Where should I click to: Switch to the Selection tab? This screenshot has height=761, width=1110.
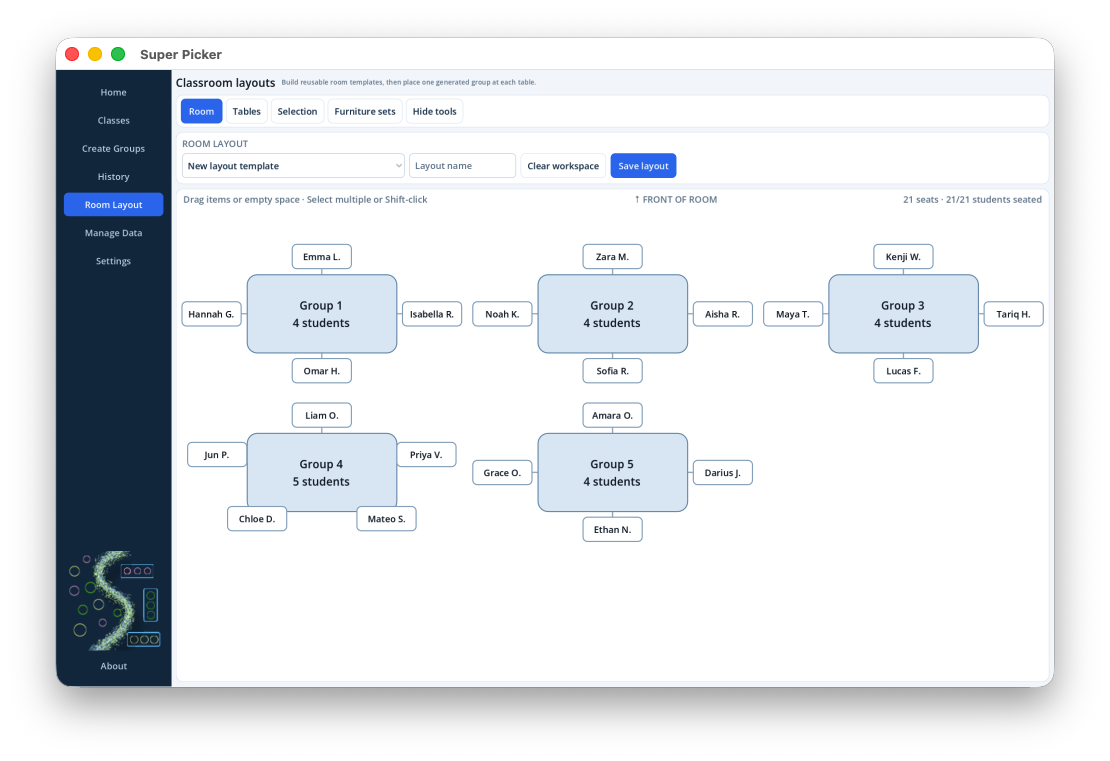click(x=297, y=111)
